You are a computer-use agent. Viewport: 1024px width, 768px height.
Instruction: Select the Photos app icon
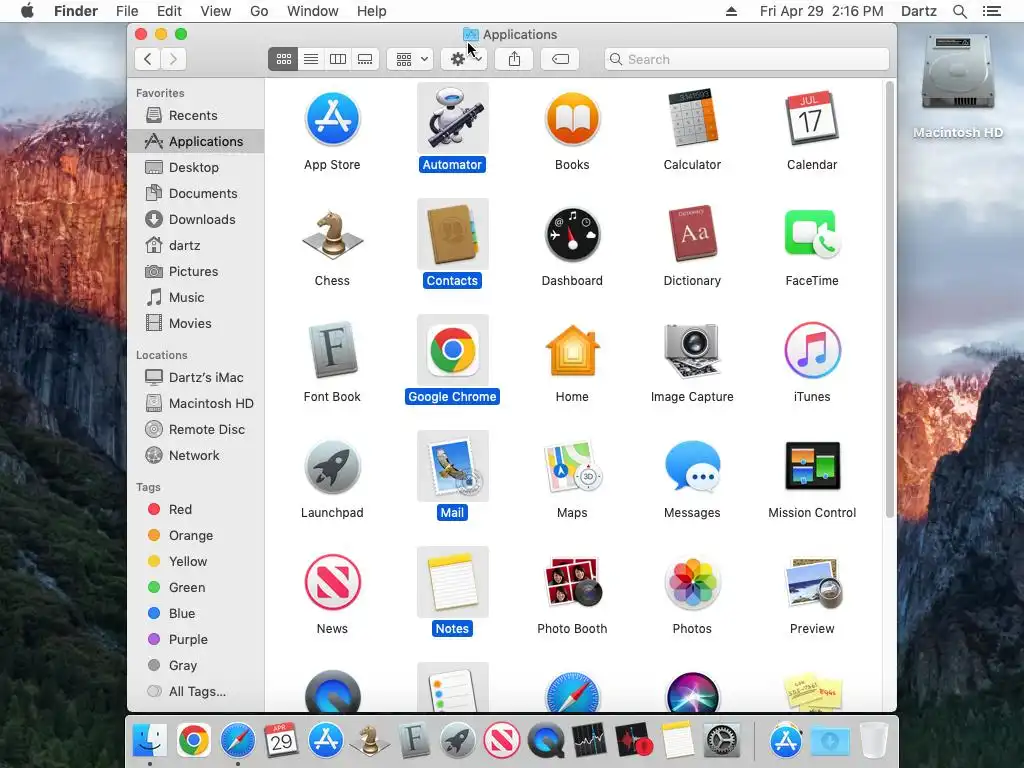[x=692, y=583]
